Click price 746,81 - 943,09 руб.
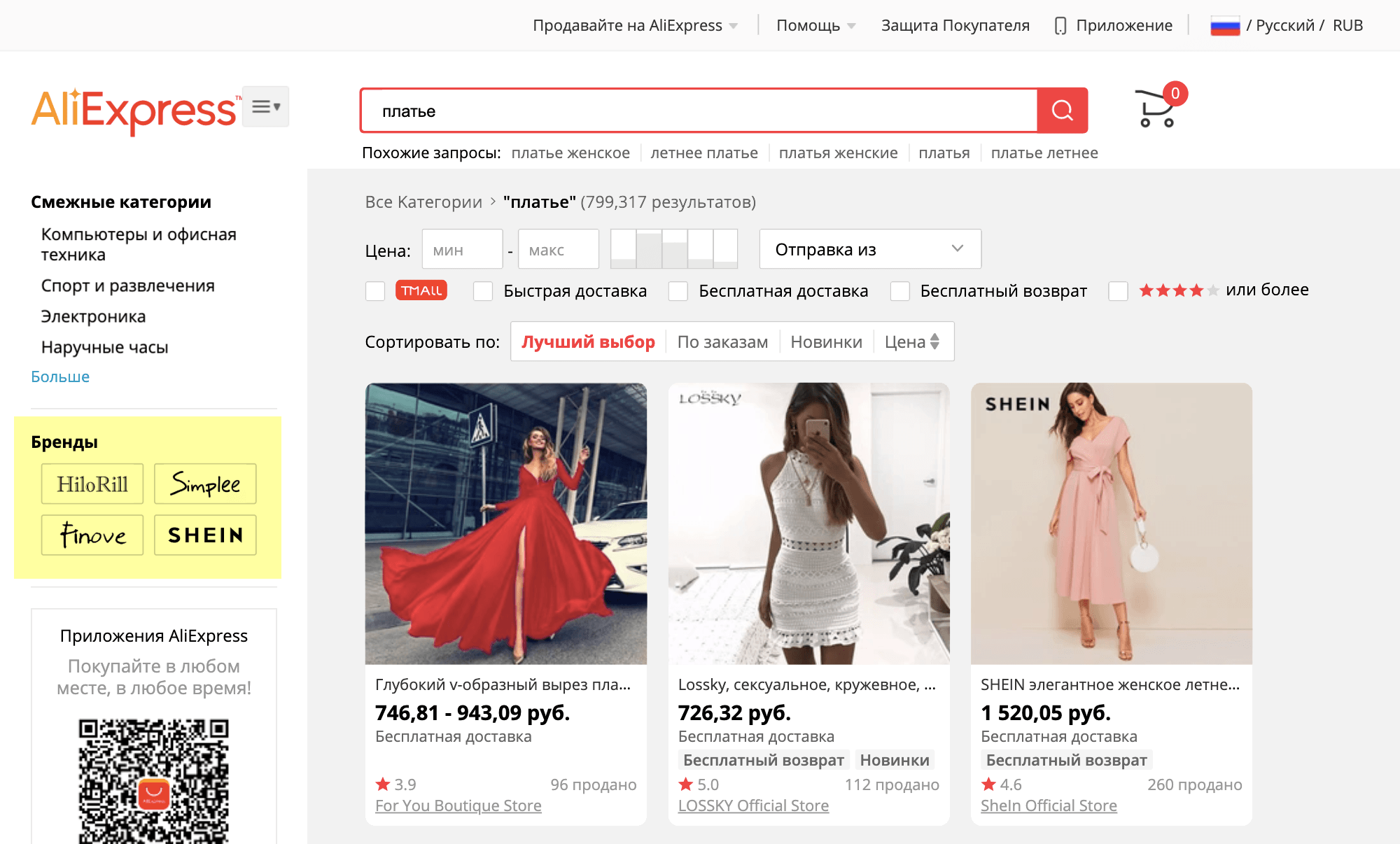 pos(472,712)
